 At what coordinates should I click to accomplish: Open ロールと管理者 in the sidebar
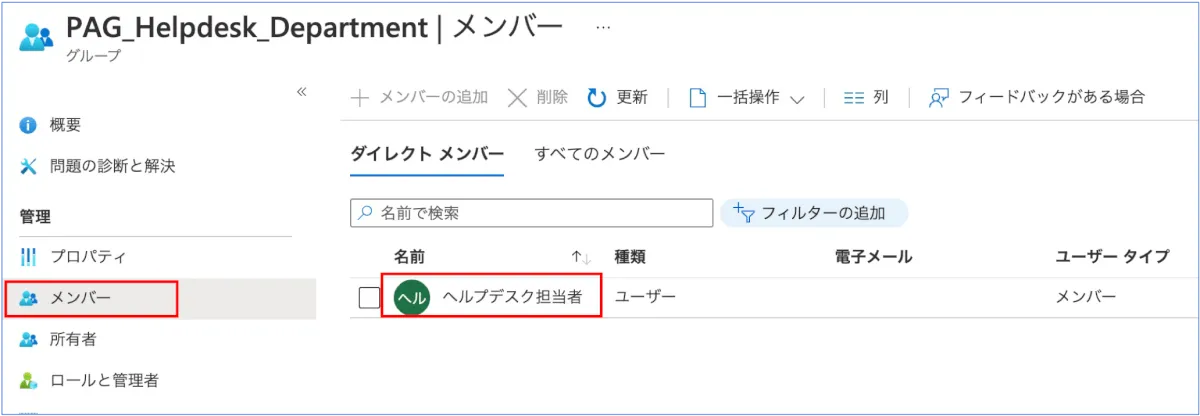tap(104, 380)
